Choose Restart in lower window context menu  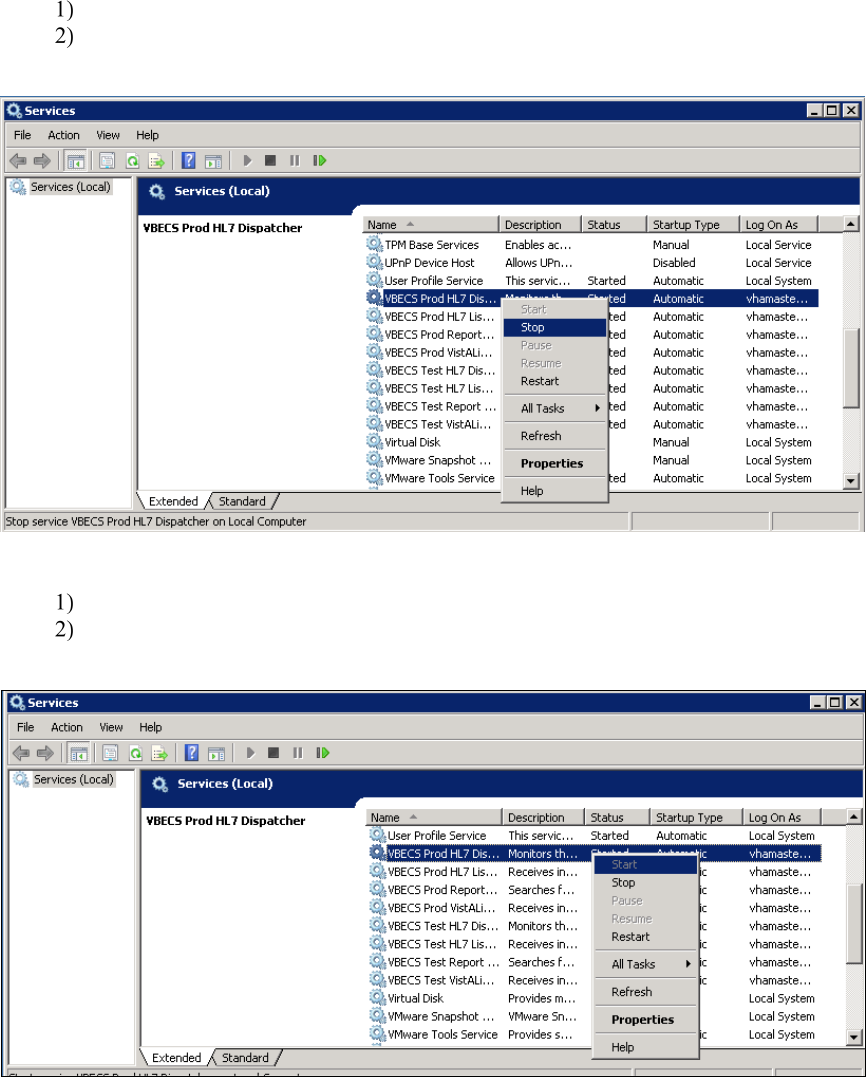point(646,937)
